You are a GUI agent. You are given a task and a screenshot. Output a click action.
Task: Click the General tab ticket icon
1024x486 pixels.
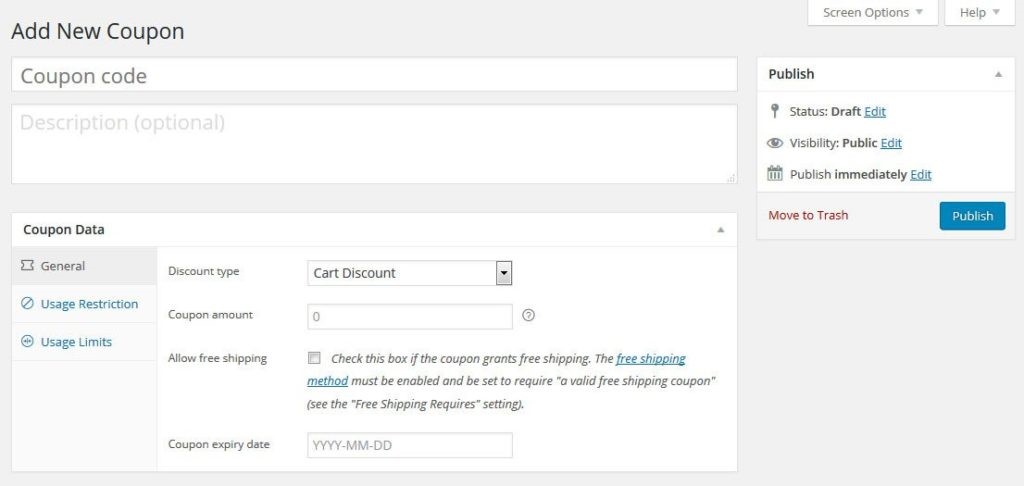point(28,266)
